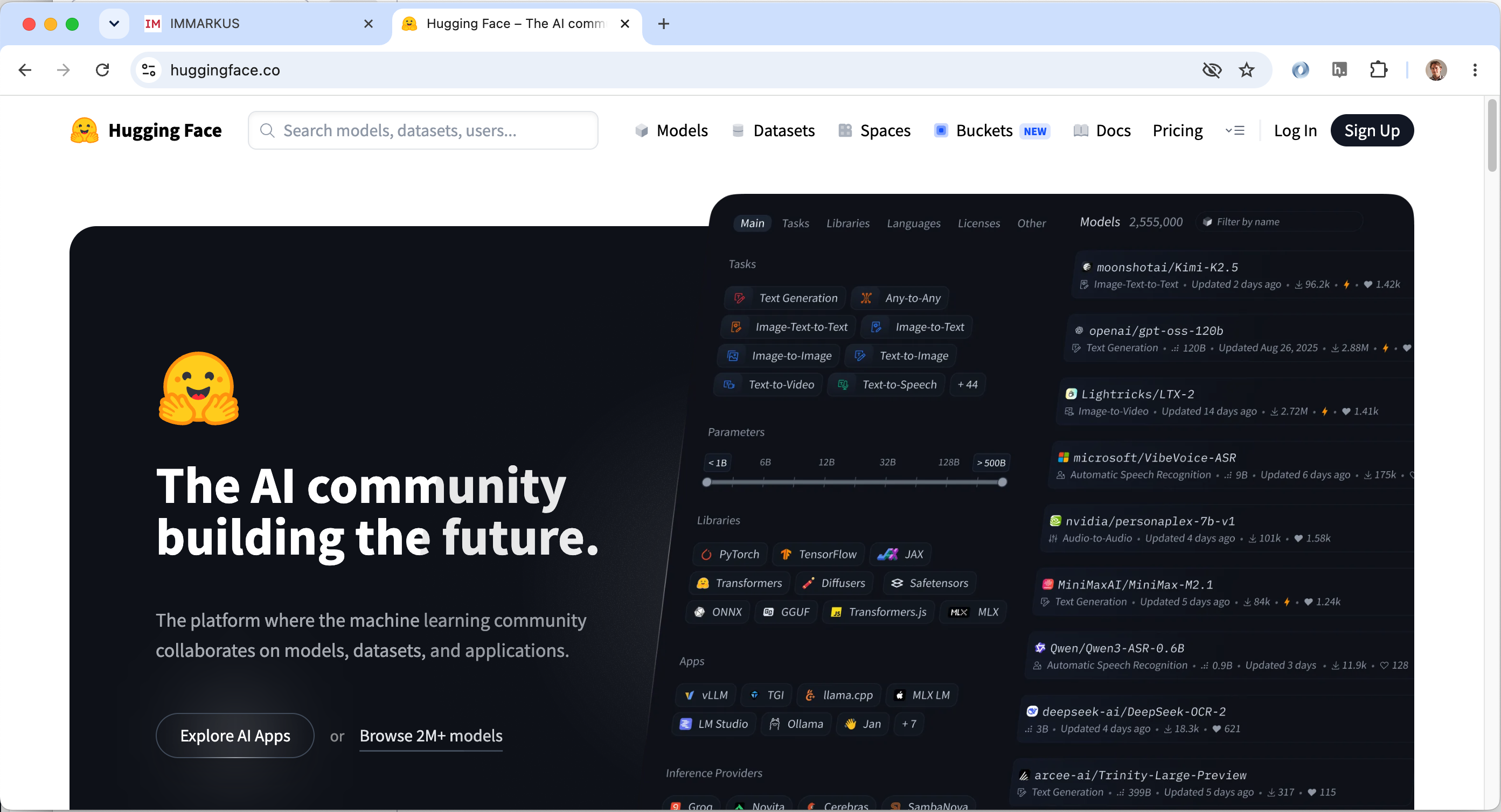
Task: Click the Log In link
Action: (x=1295, y=130)
